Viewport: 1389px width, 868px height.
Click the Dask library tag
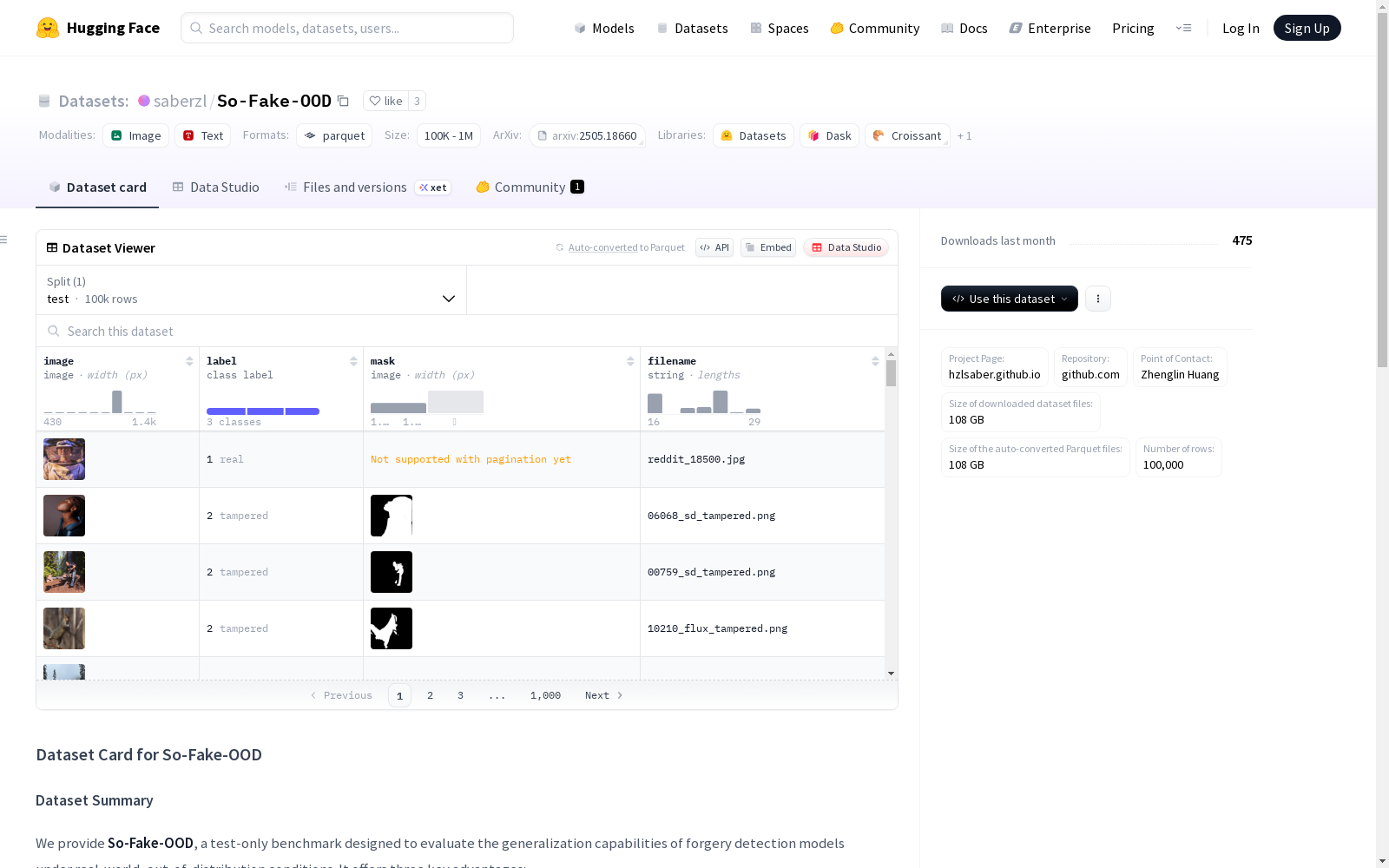(x=830, y=135)
